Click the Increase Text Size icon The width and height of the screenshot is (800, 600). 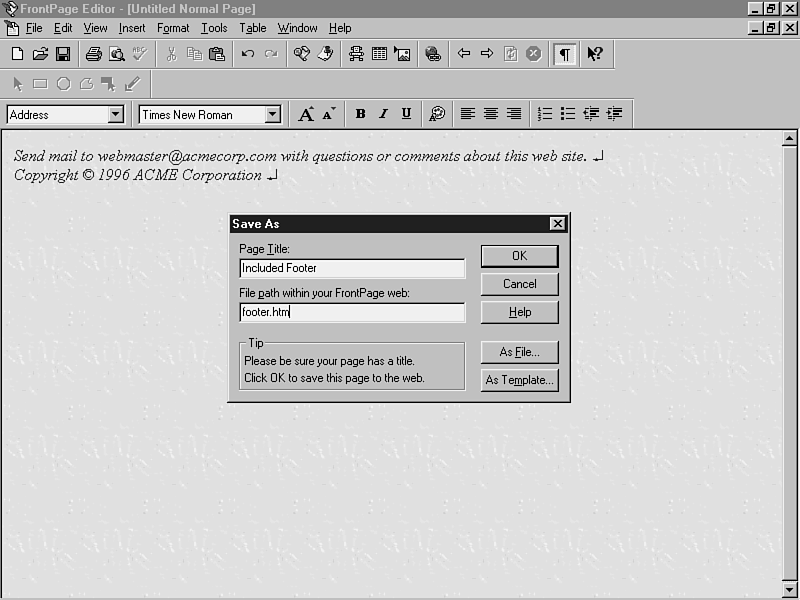[x=306, y=114]
